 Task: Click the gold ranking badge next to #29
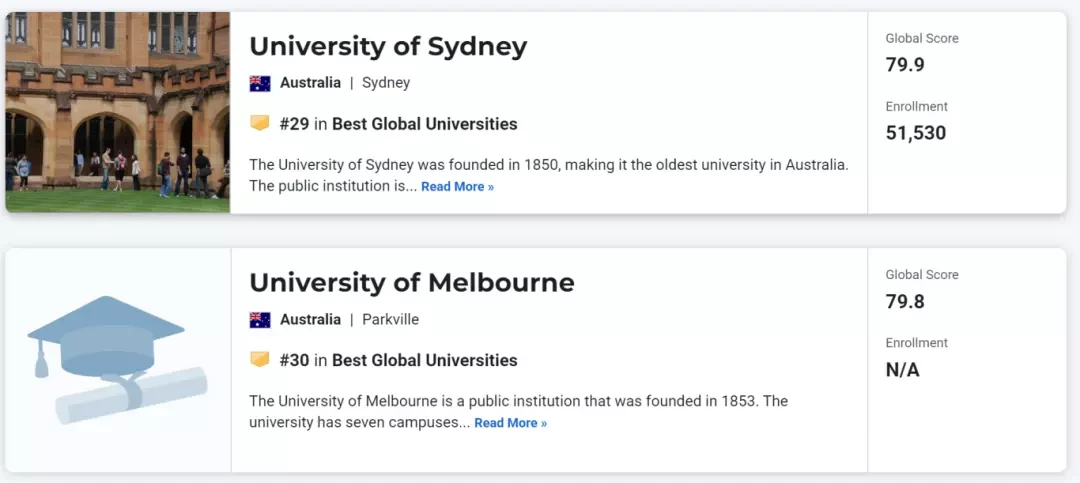pyautogui.click(x=260, y=124)
